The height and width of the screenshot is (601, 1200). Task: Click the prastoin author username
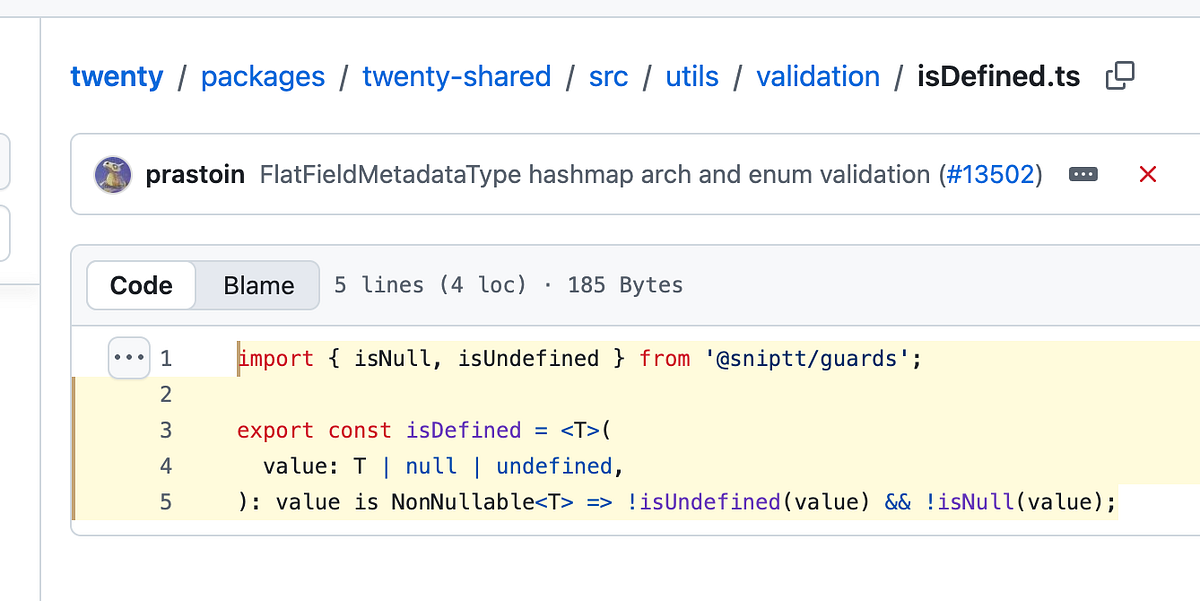pyautogui.click(x=195, y=175)
